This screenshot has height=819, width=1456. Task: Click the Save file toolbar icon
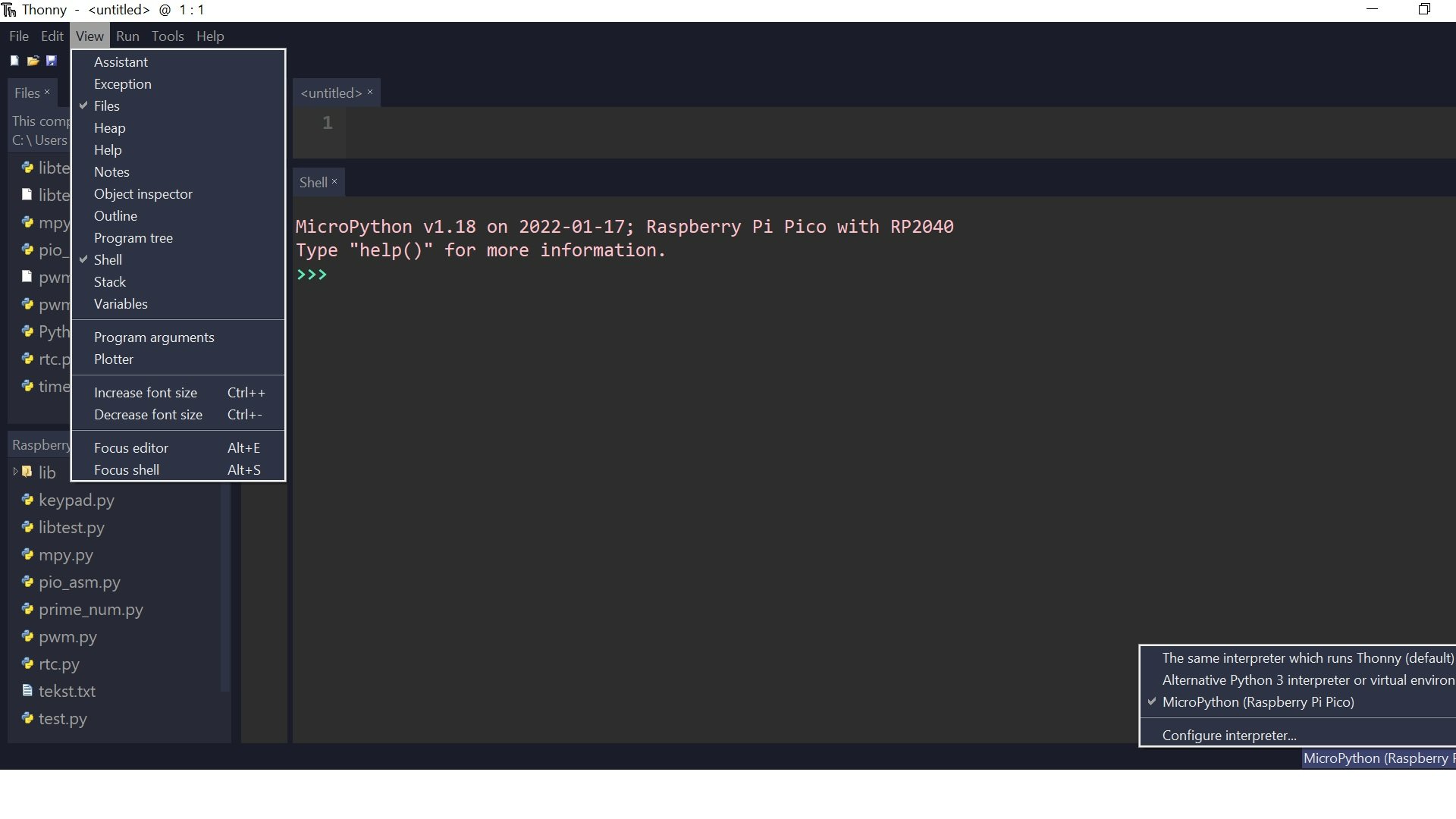click(51, 61)
